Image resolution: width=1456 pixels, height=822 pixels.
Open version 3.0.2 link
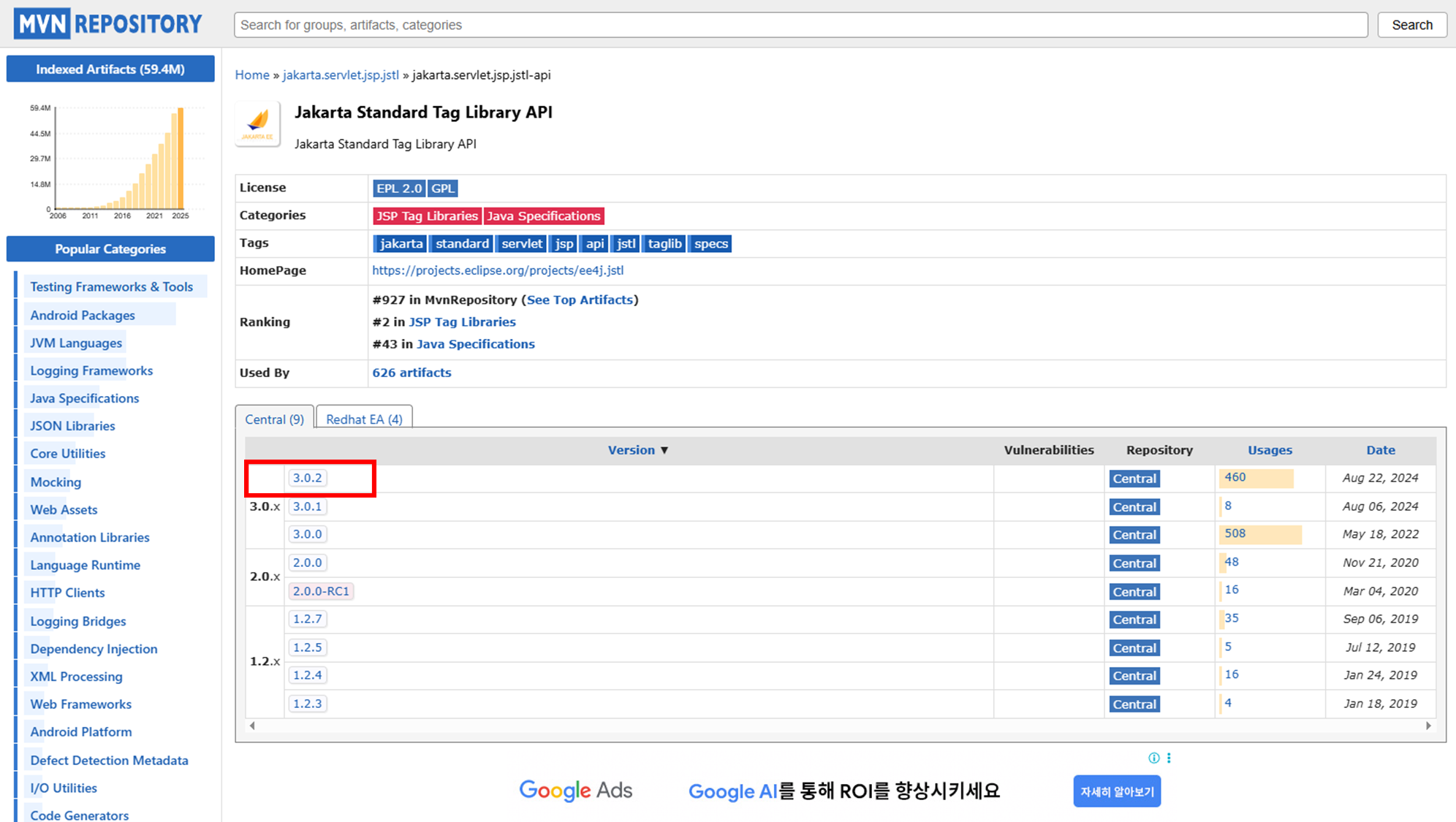[307, 478]
